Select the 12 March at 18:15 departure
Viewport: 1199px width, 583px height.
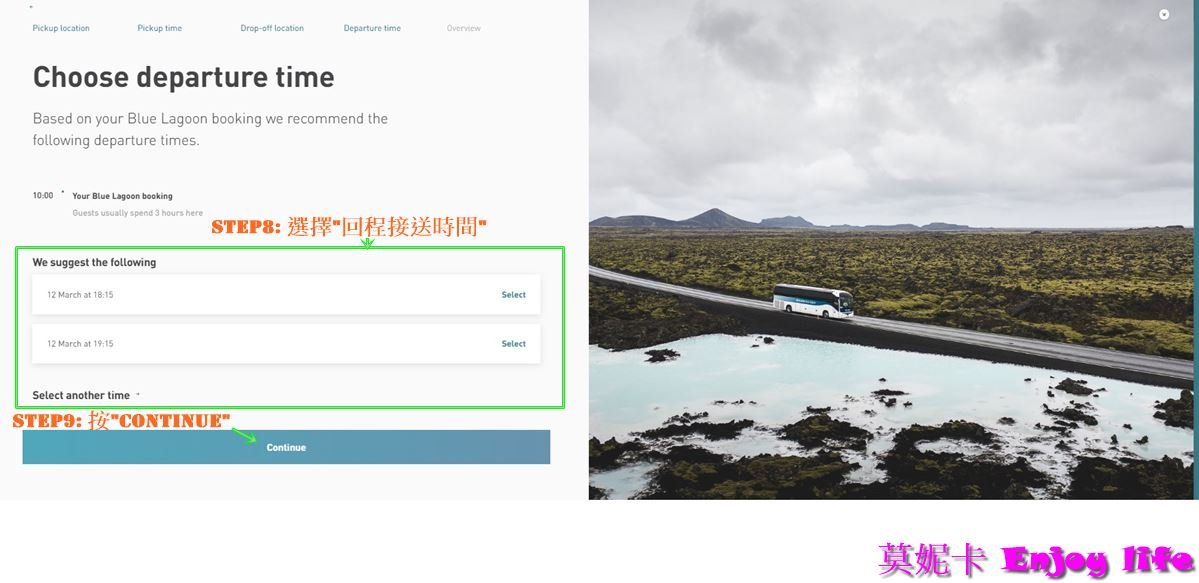[514, 295]
